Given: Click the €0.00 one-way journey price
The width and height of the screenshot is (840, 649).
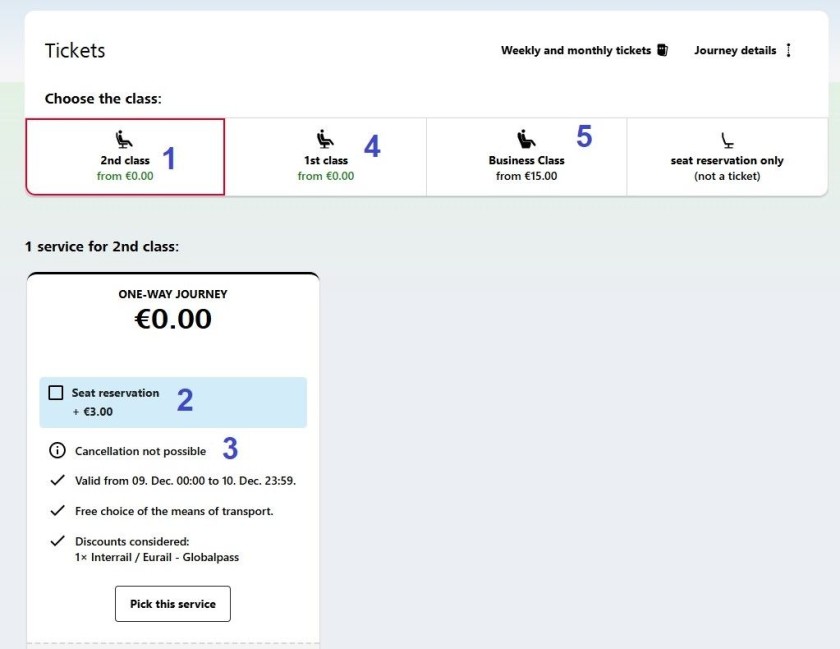Looking at the screenshot, I should click(173, 318).
